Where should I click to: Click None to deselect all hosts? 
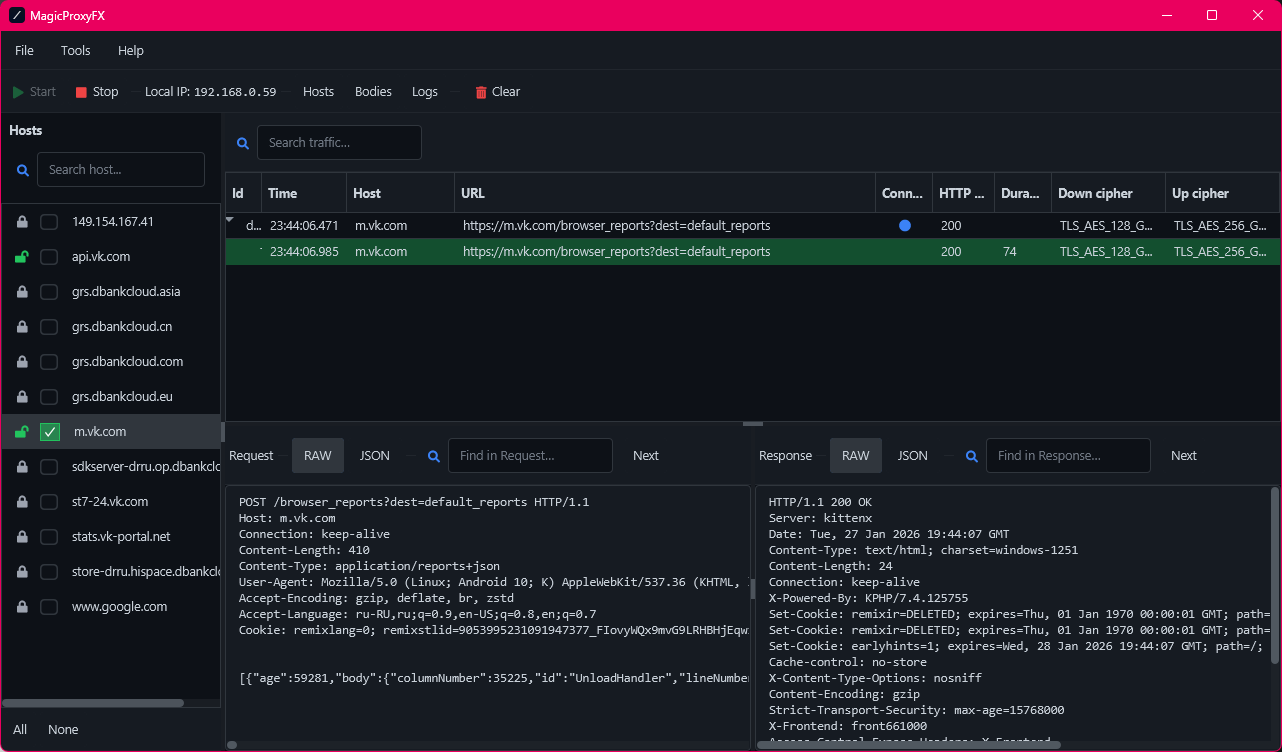click(63, 730)
